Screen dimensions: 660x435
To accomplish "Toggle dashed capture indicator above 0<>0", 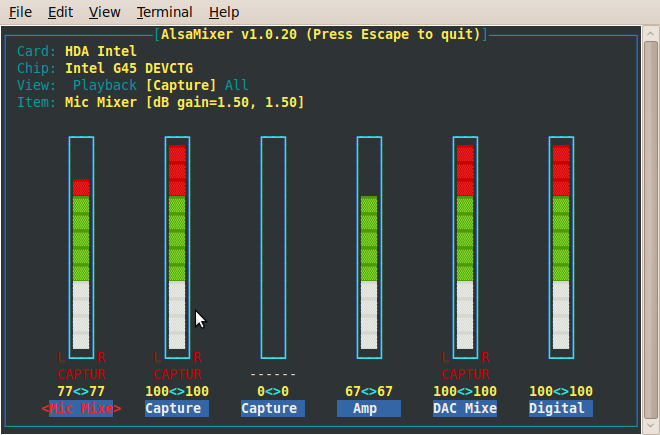I will (273, 374).
